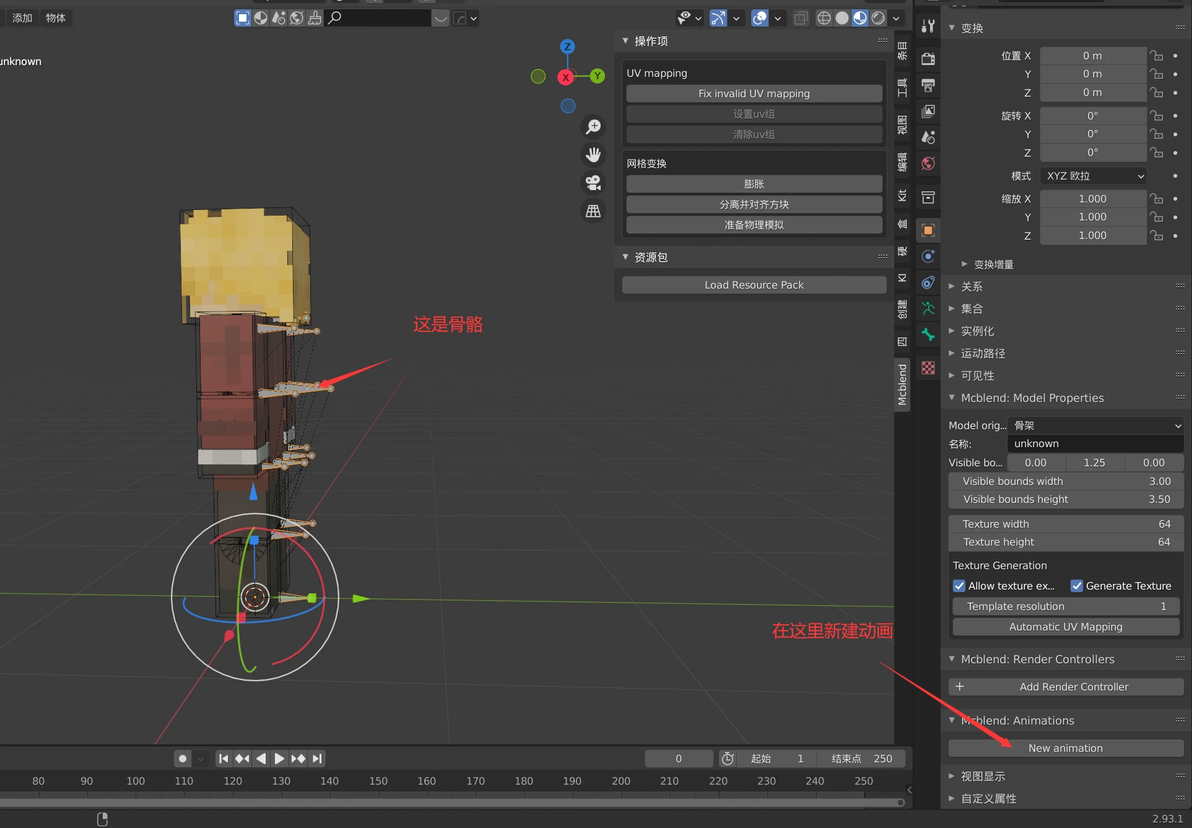The image size is (1192, 828).
Task: Open the 物体 menu
Action: click(x=55, y=18)
